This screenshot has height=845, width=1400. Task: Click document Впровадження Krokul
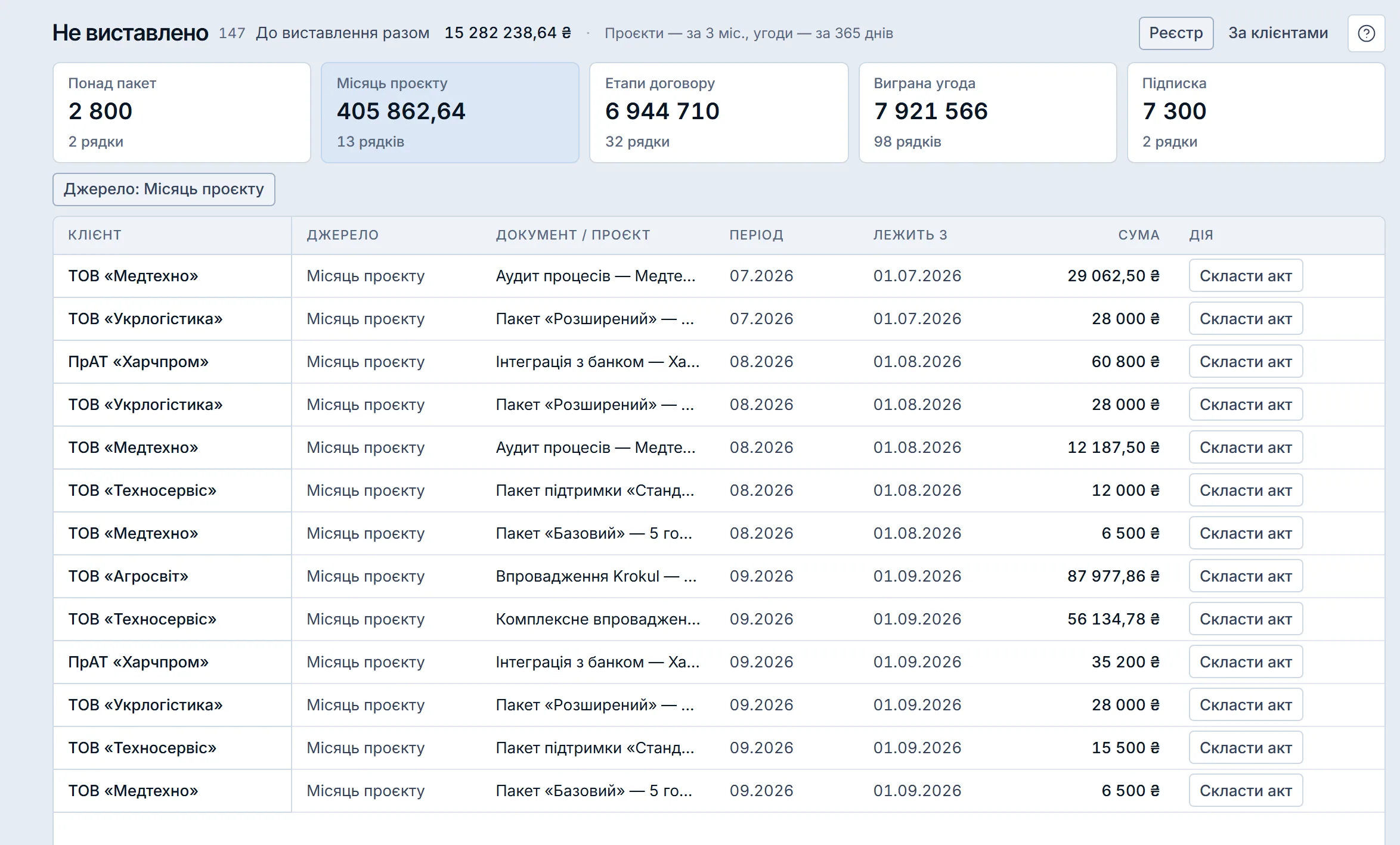click(596, 576)
